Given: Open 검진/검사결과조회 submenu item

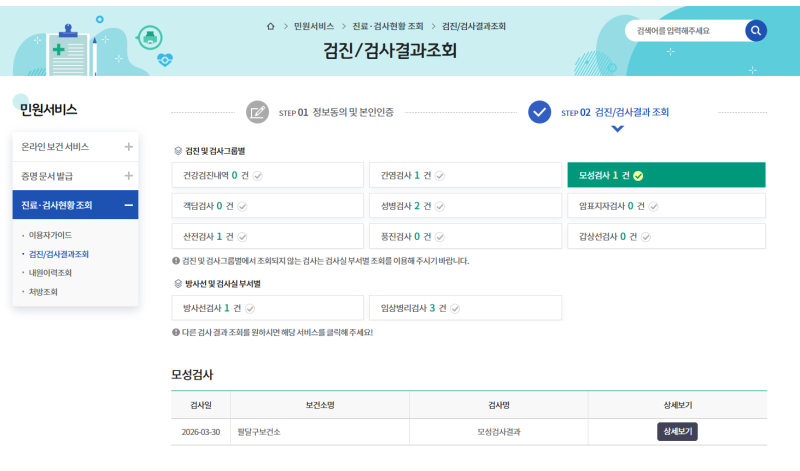Looking at the screenshot, I should 59,254.
